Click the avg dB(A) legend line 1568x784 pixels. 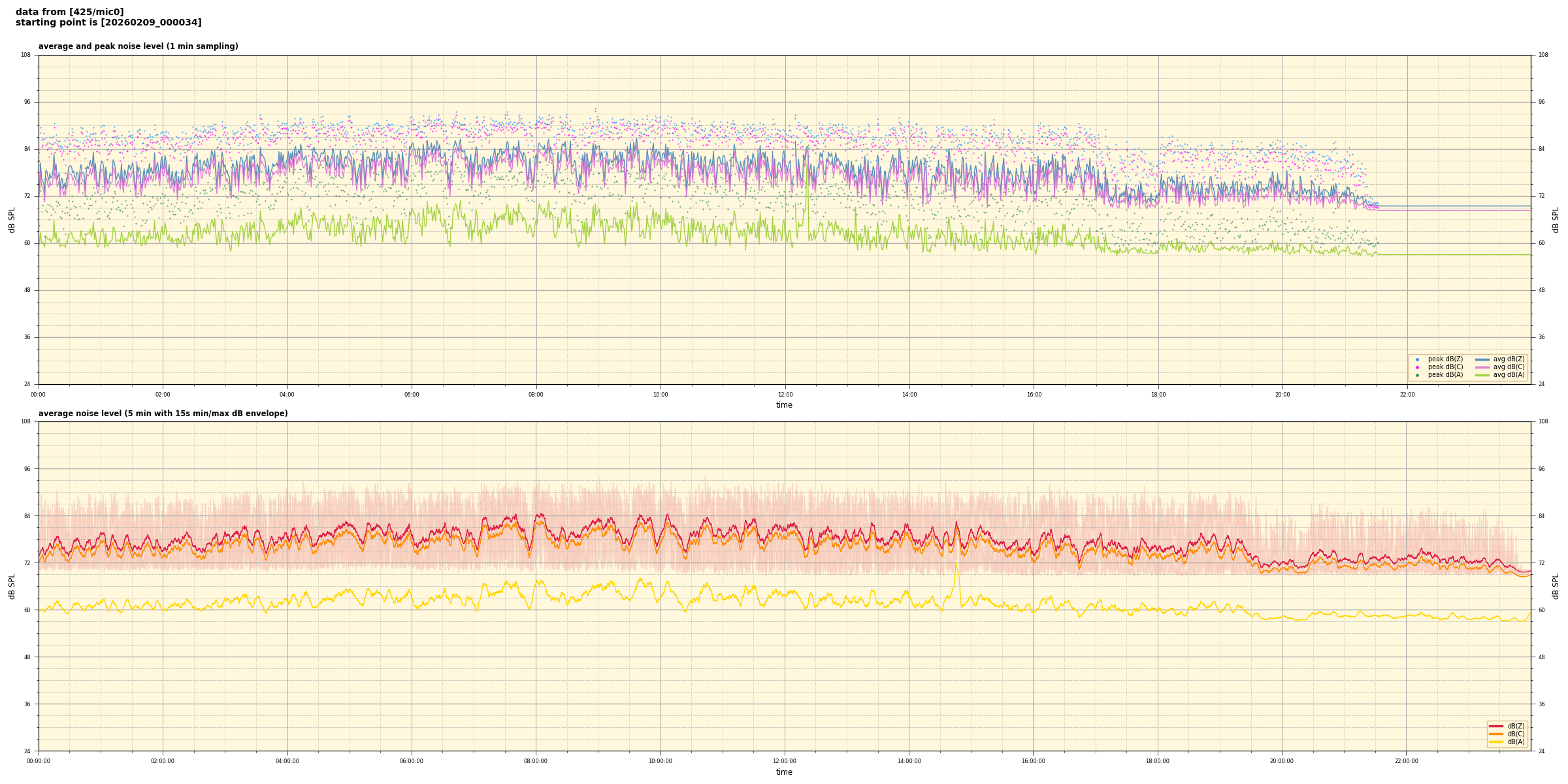(1482, 375)
